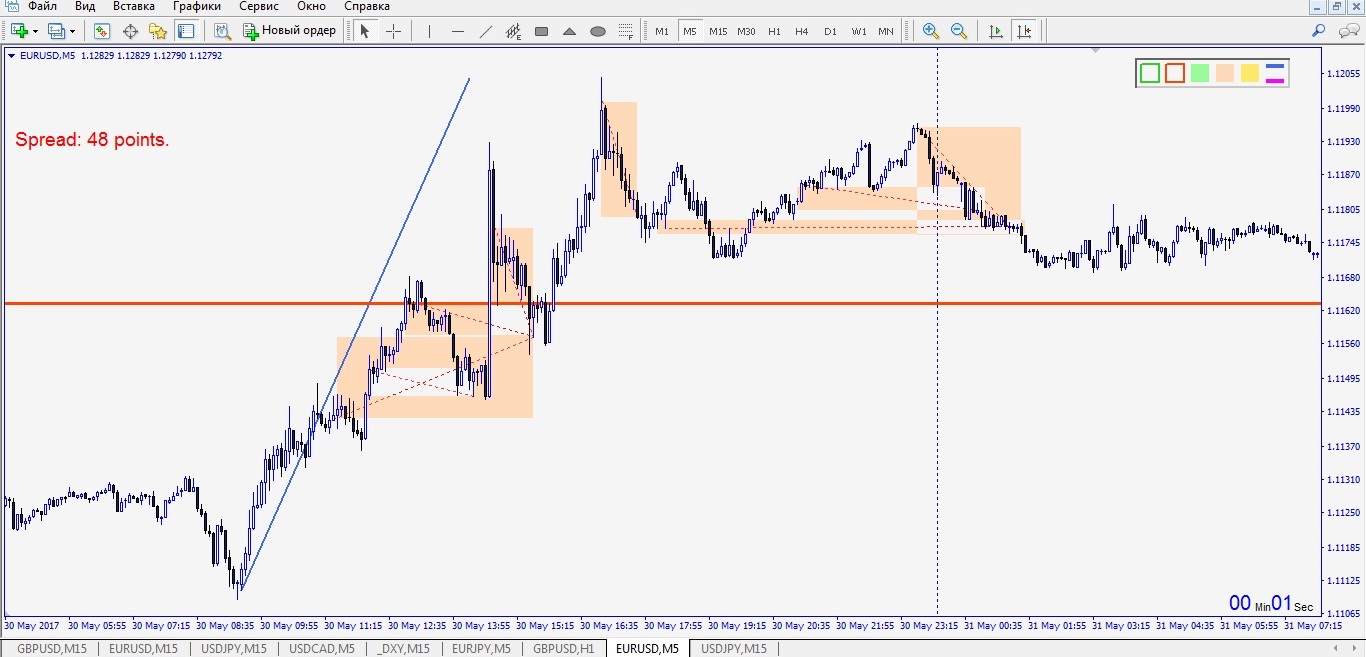Toggle the Chart Shift button

1024,31
